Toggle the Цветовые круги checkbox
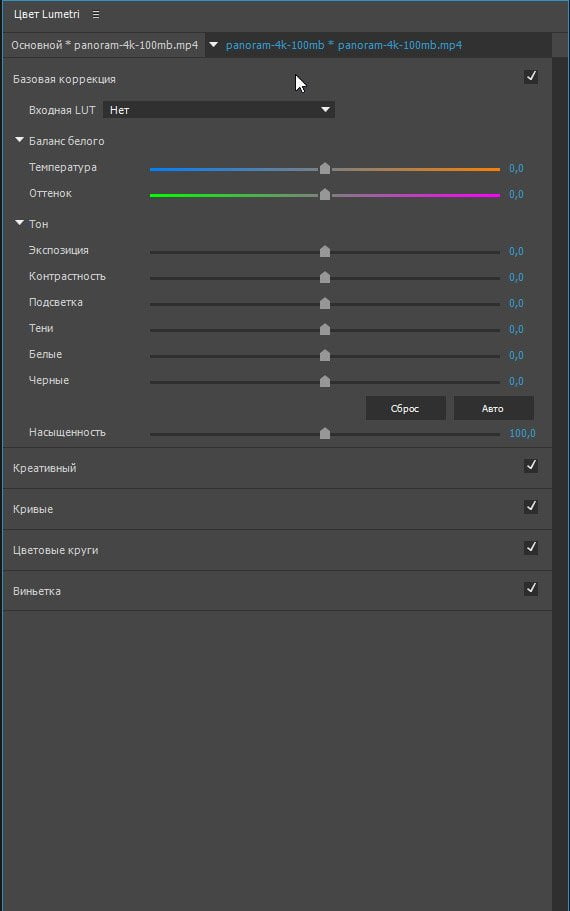 point(530,548)
